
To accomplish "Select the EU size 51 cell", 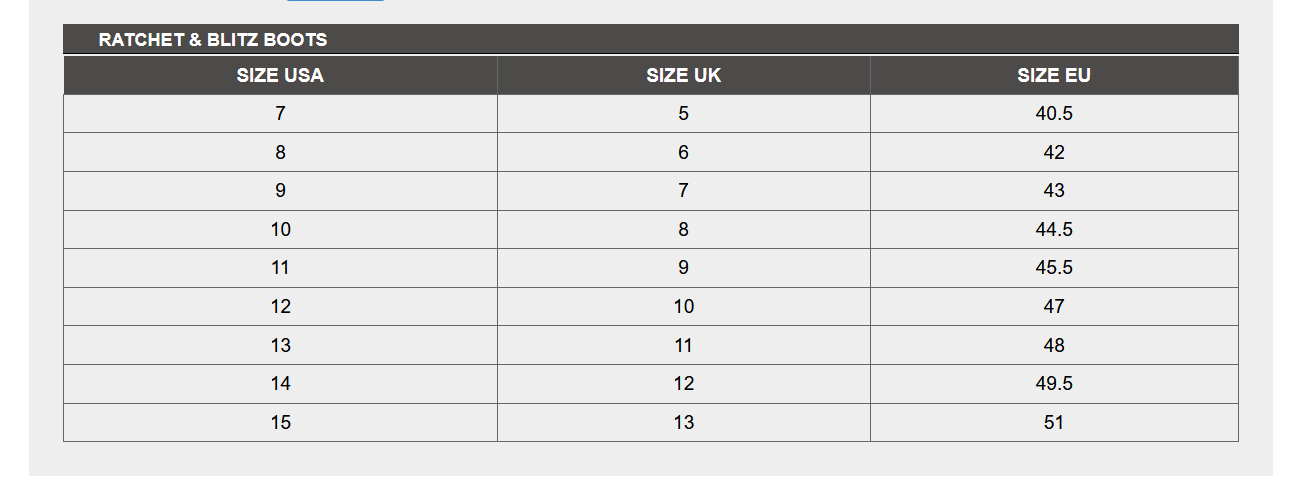I will coord(1054,422).
